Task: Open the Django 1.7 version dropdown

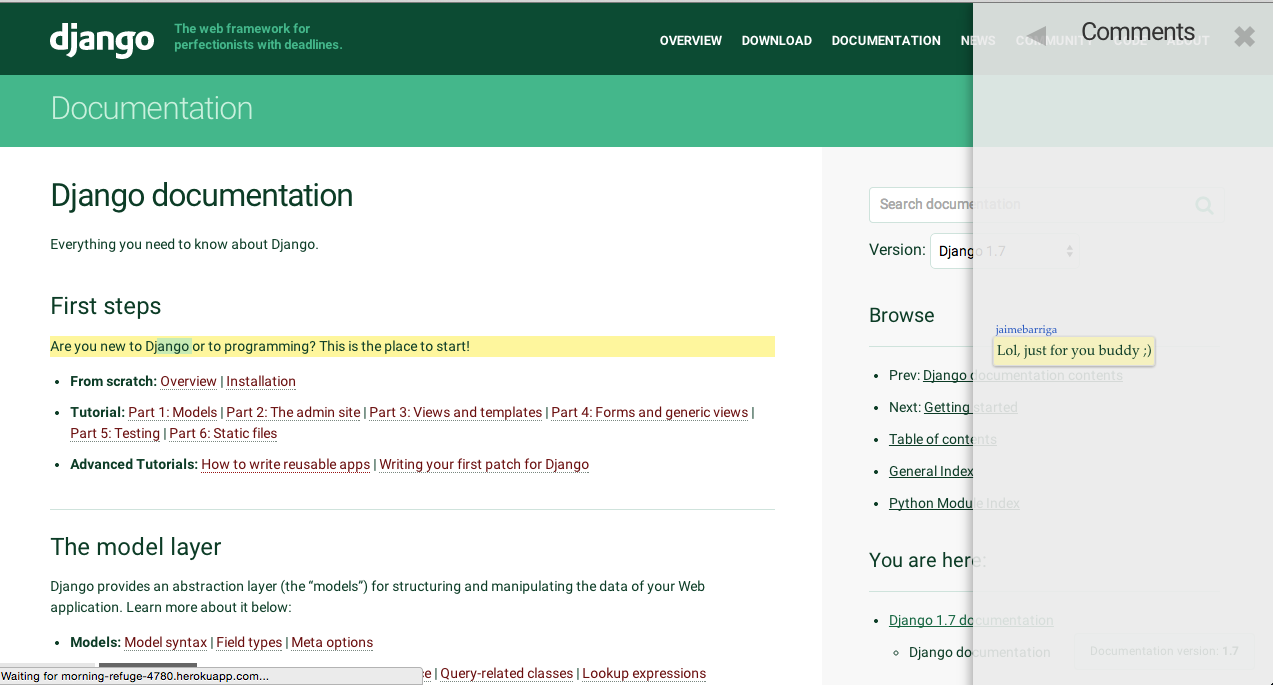Action: tap(1004, 251)
